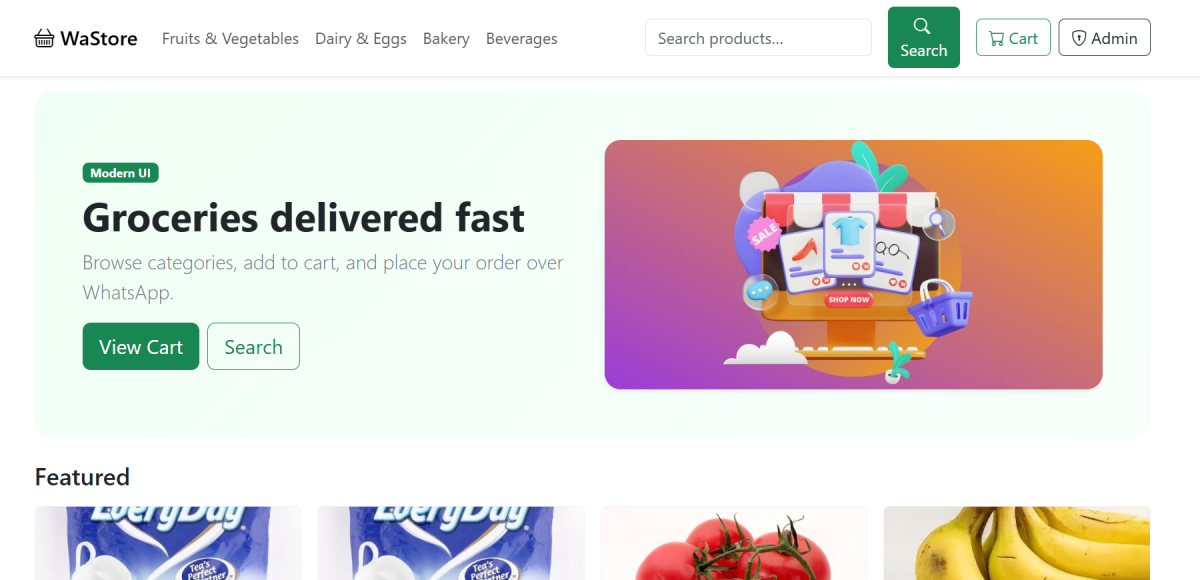The height and width of the screenshot is (580, 1200).
Task: Select the Beverages category
Action: (522, 39)
